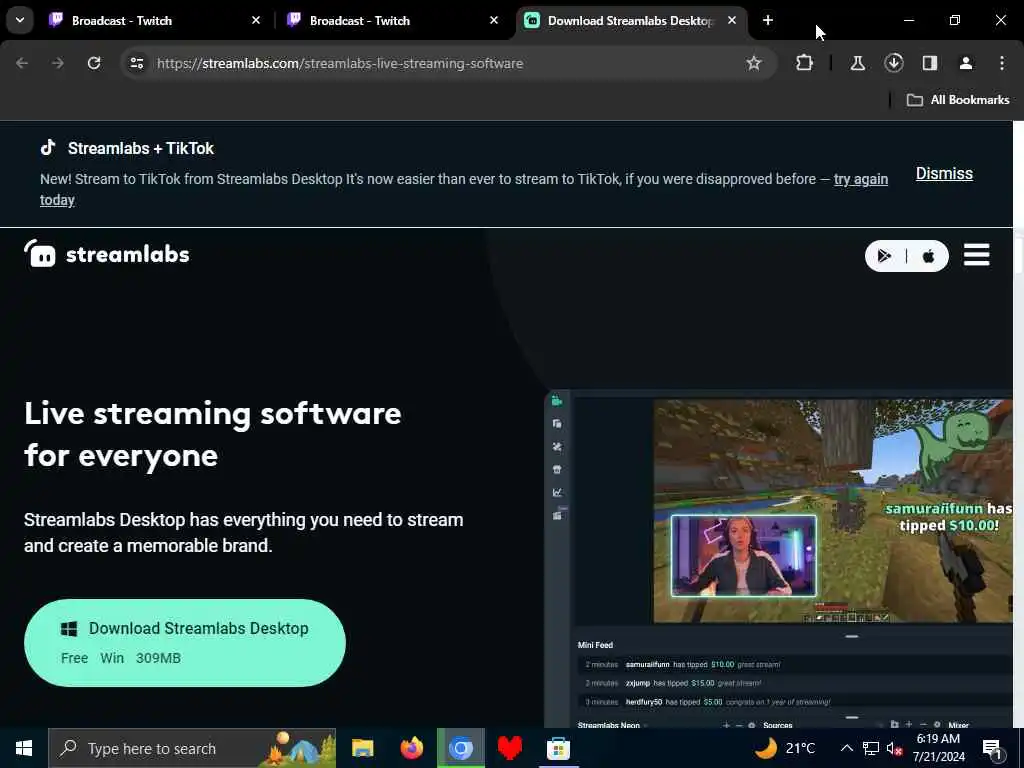Bookmark this page with the star icon

tap(754, 63)
